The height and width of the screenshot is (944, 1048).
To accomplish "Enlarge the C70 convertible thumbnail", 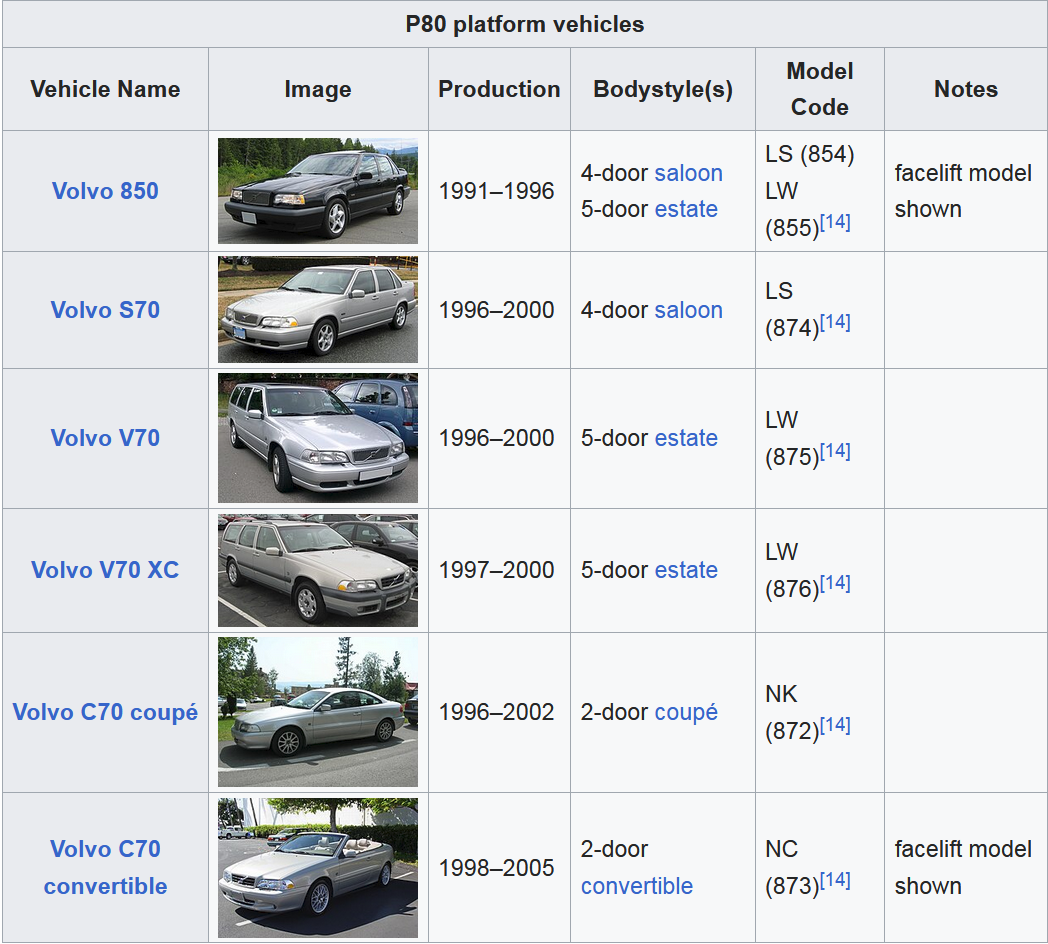I will [318, 867].
